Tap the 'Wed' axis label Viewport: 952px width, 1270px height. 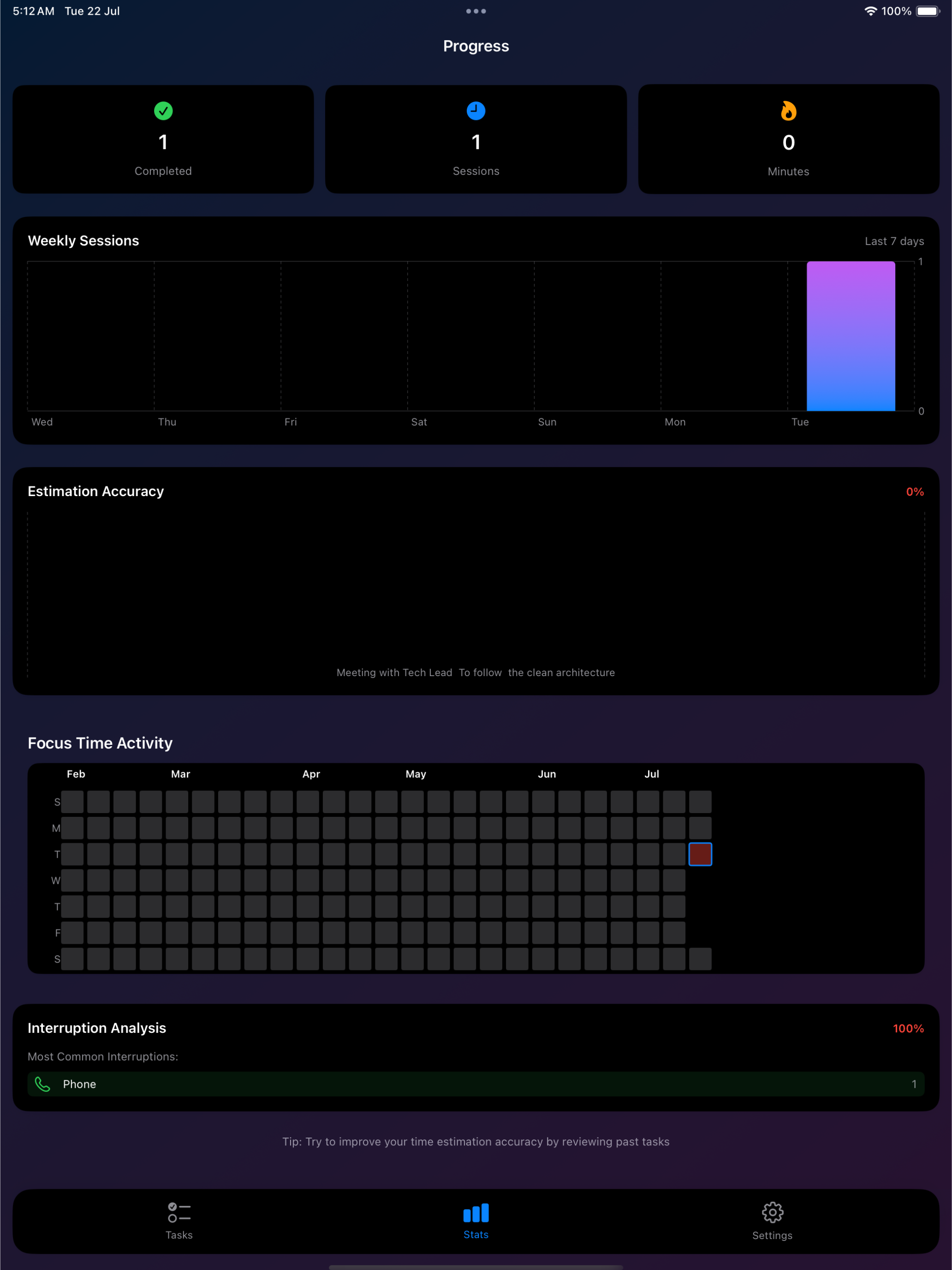(42, 422)
